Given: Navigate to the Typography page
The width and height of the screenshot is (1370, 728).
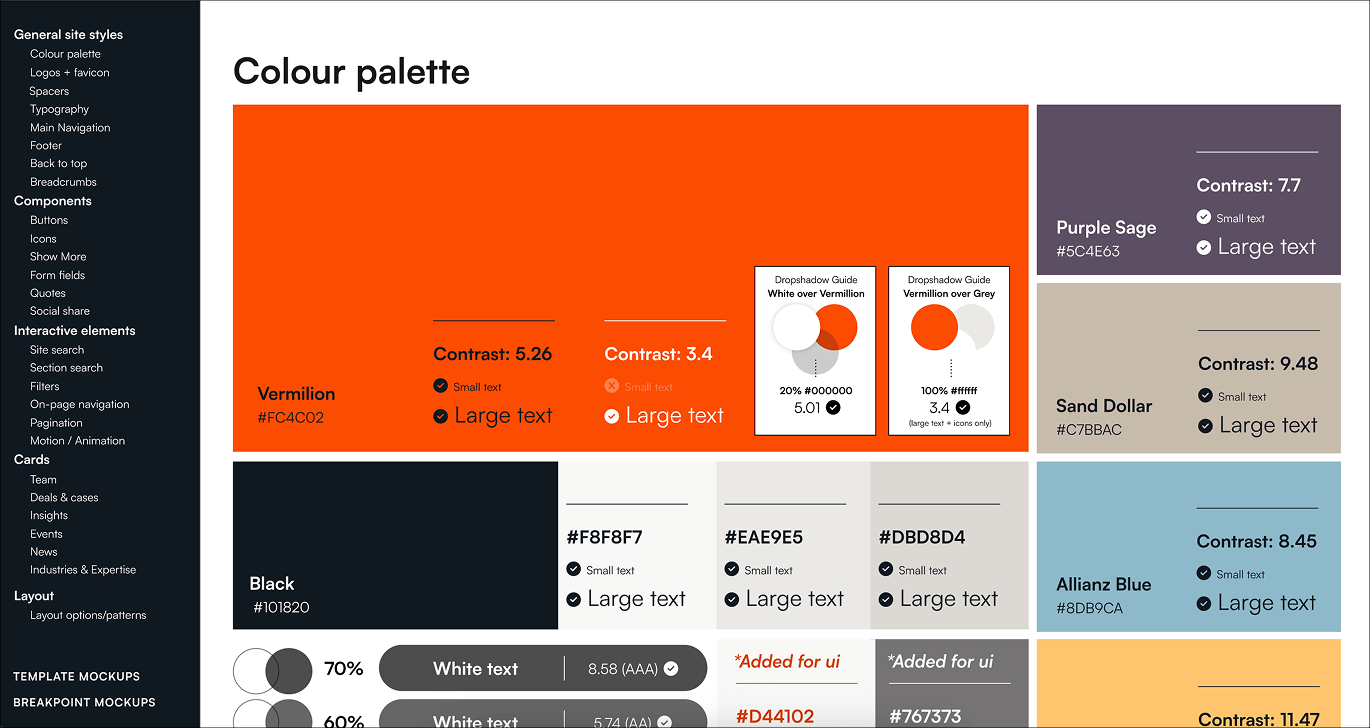Looking at the screenshot, I should [59, 109].
